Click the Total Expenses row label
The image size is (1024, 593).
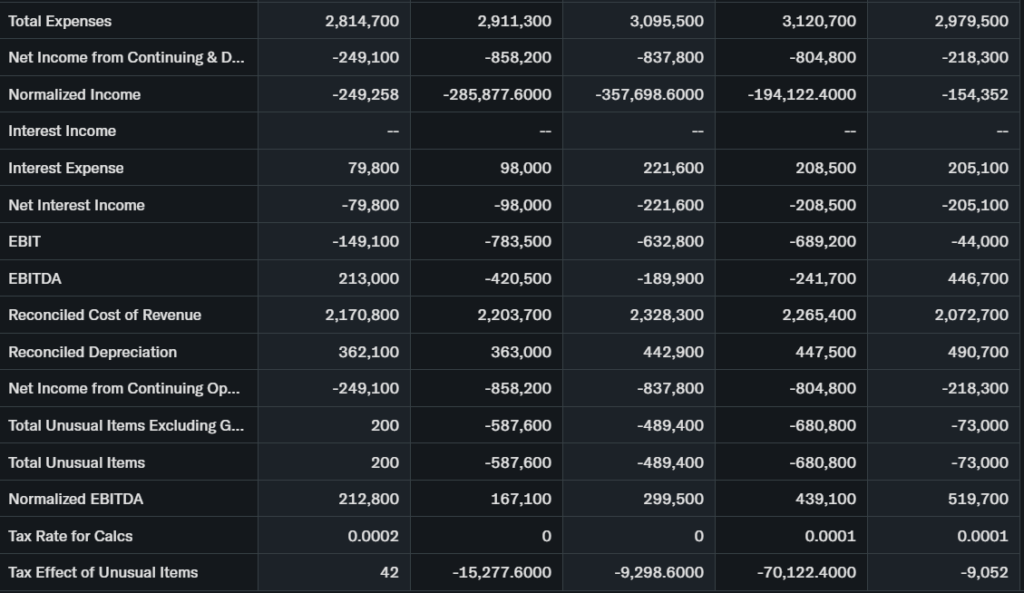tap(60, 21)
